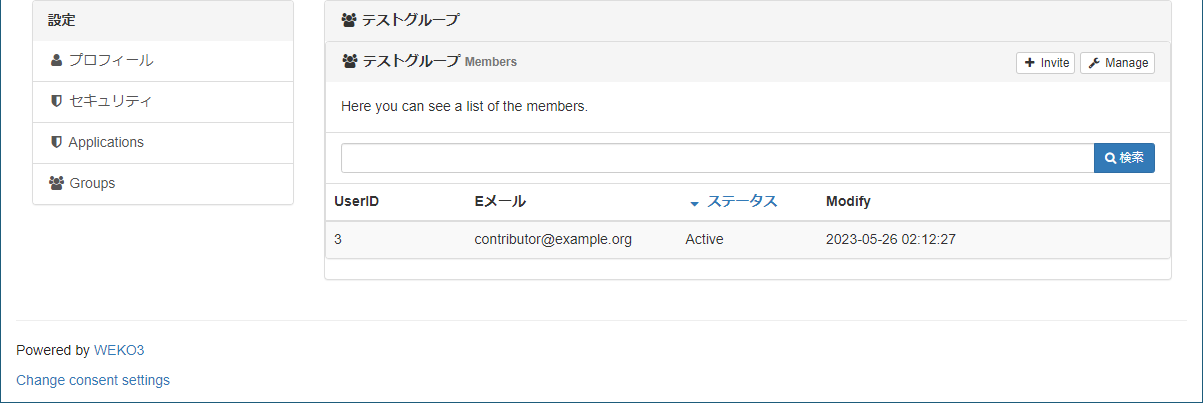Click the magnifier icon in 検索 button
Viewport: 1203px width, 403px height.
pos(1110,158)
